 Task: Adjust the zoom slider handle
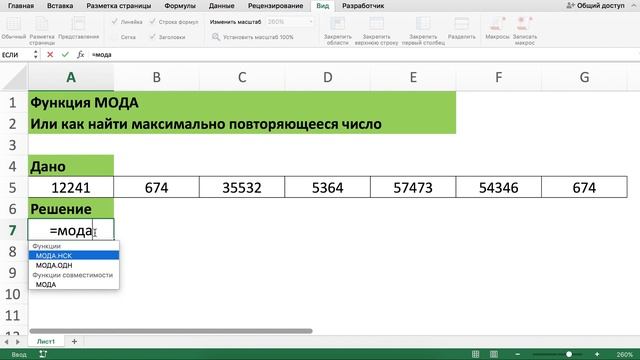(569, 354)
